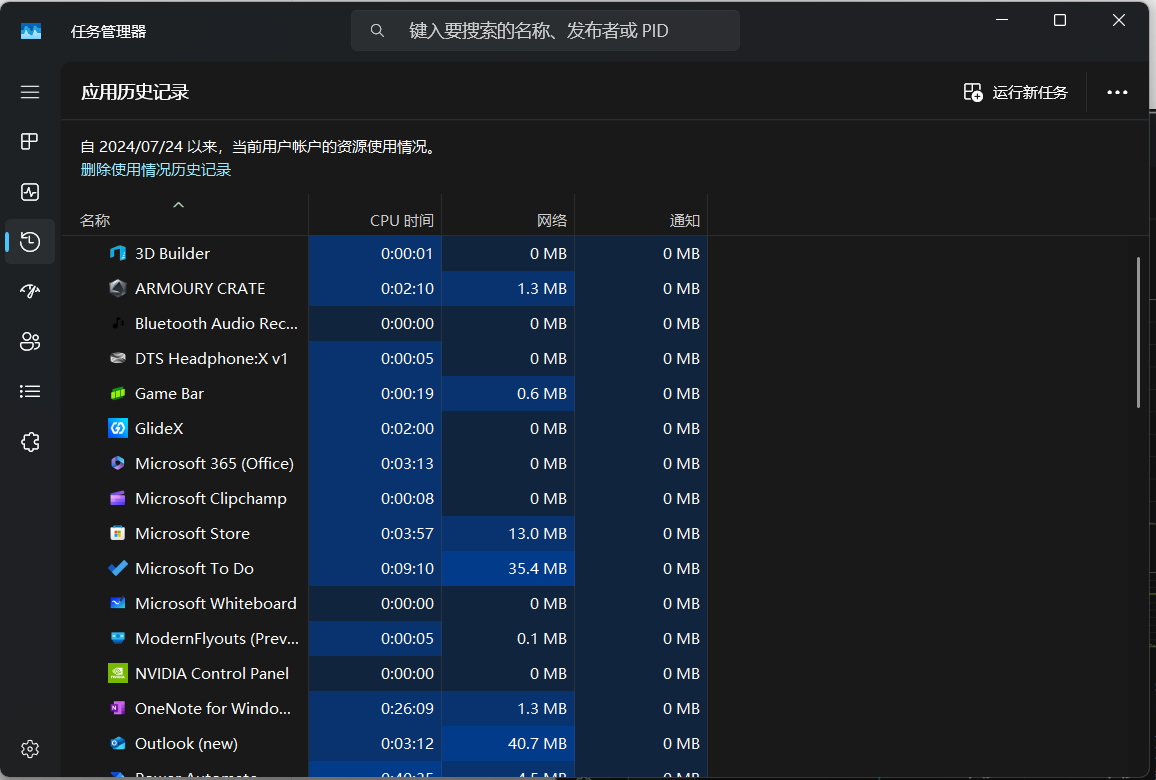Image resolution: width=1156 pixels, height=780 pixels.
Task: Click 运行新任务 button
Action: point(1015,92)
